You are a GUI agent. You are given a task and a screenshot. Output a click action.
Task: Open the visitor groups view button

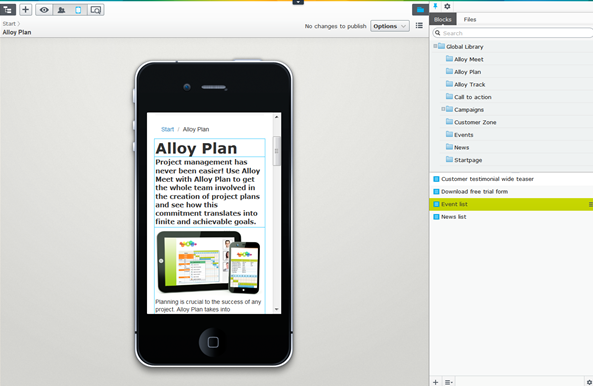[61, 10]
